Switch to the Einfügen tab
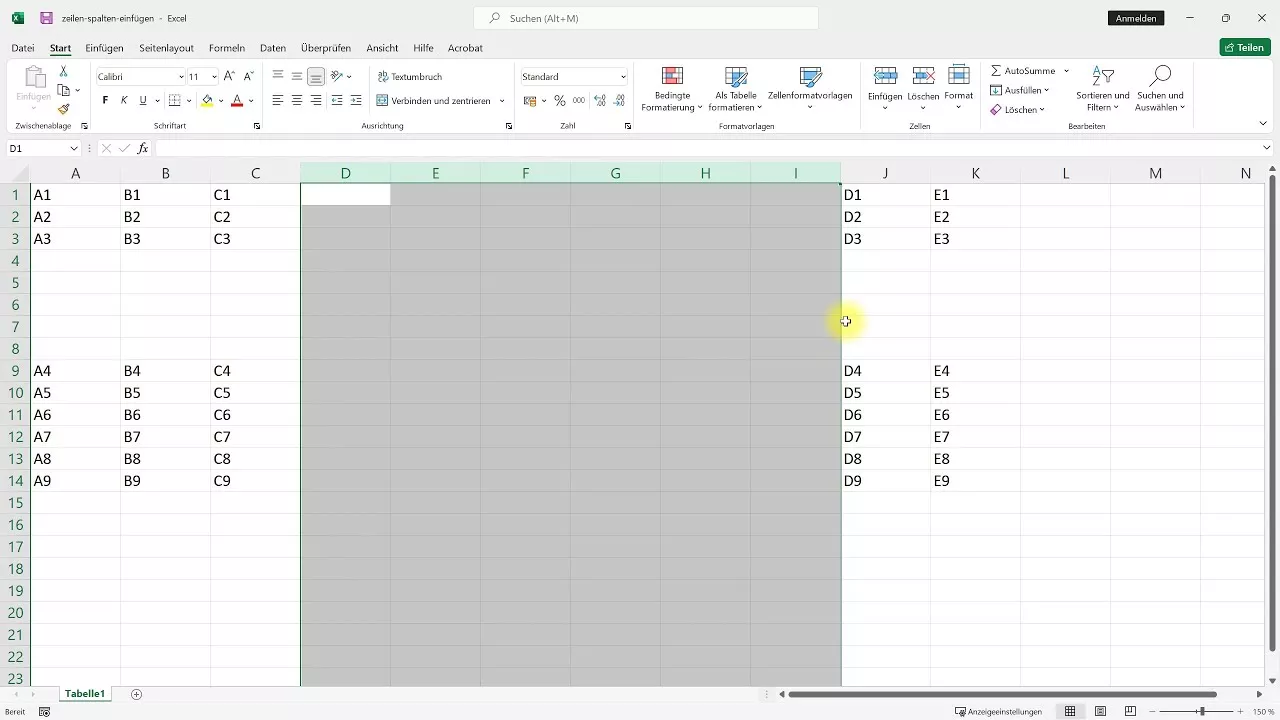This screenshot has height=720, width=1280. (105, 47)
